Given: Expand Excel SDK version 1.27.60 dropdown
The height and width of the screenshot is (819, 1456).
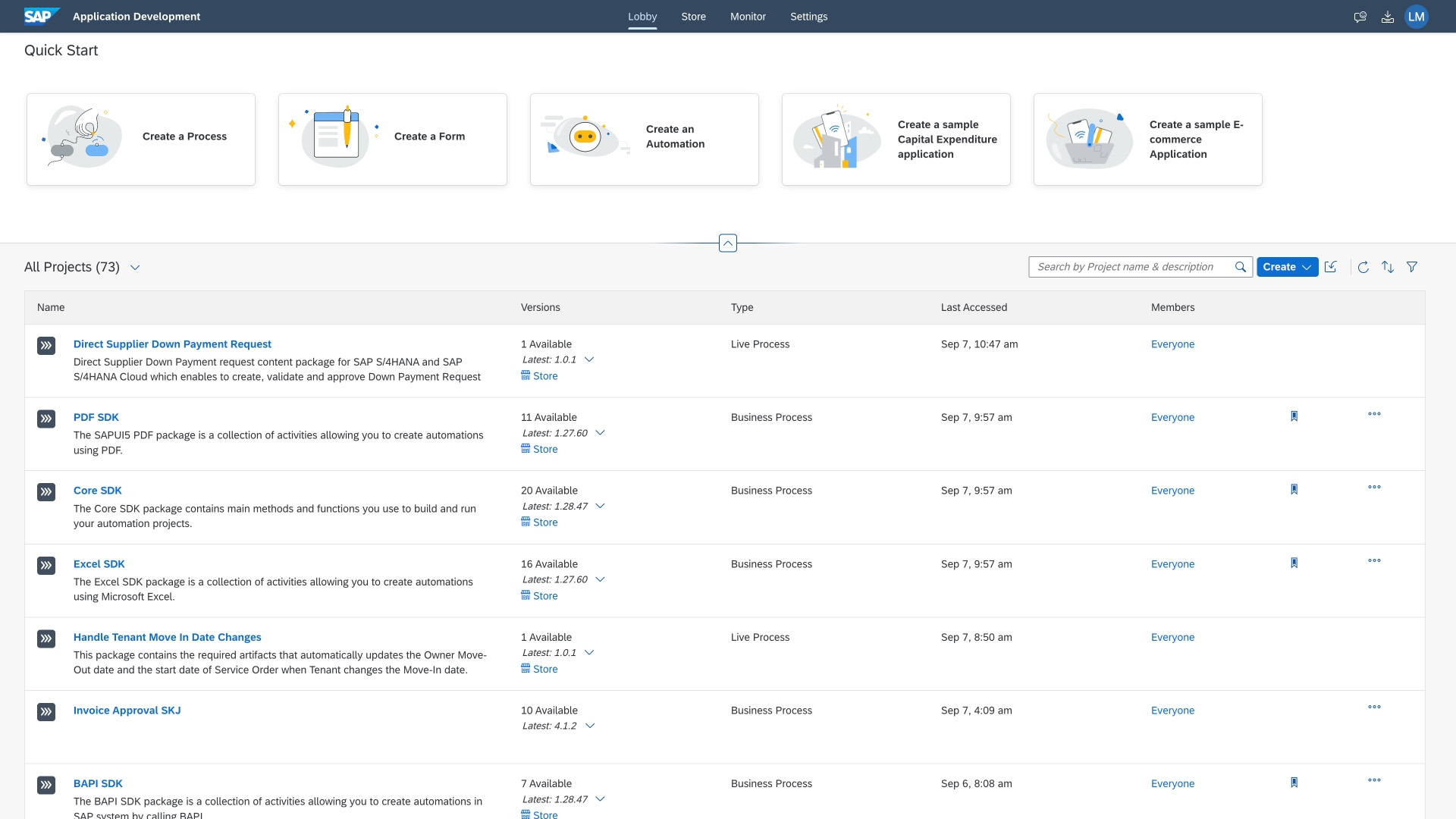Looking at the screenshot, I should 600,580.
